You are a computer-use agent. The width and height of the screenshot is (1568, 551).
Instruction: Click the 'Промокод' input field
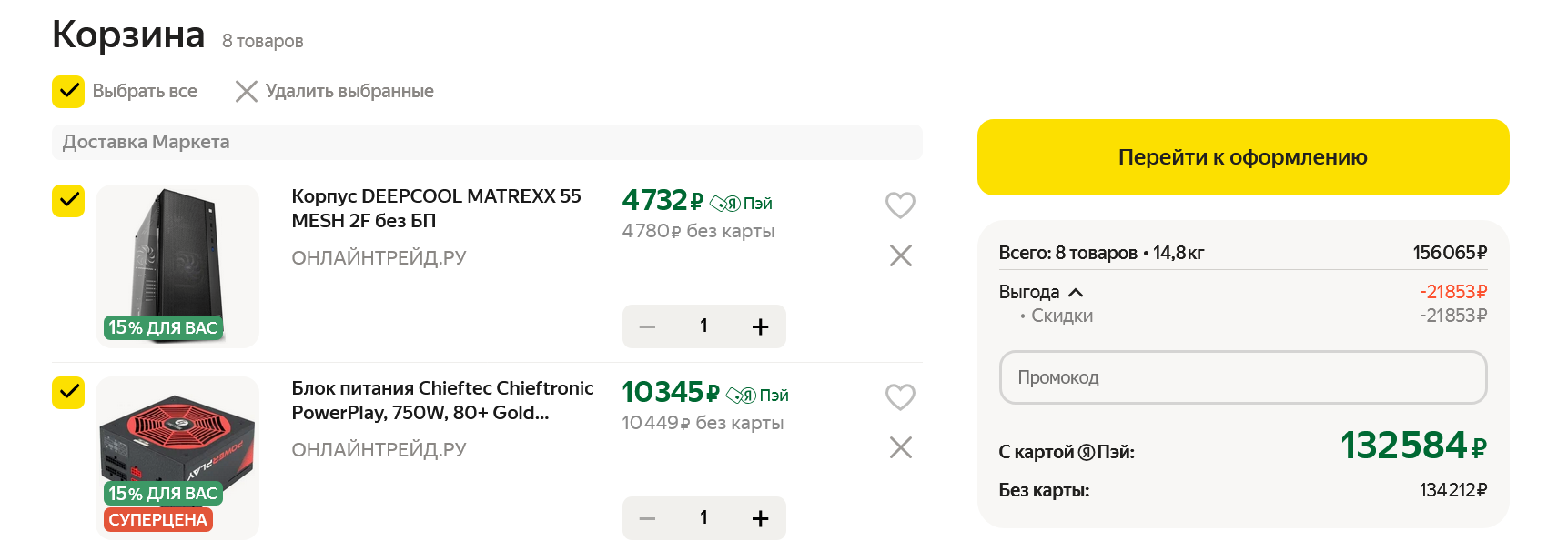coord(1242,377)
